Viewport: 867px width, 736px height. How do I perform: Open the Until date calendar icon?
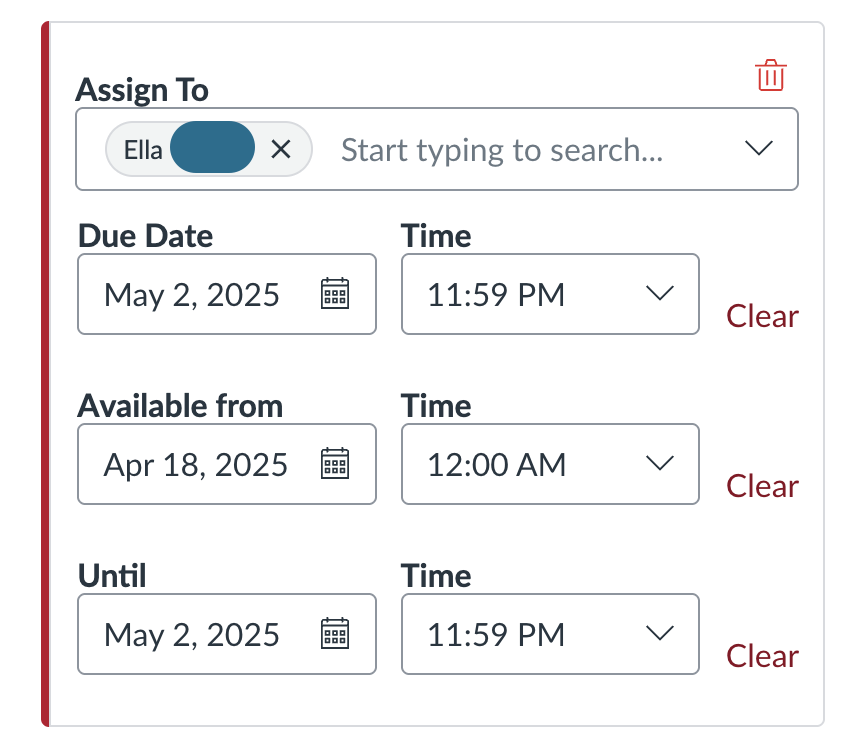point(336,634)
